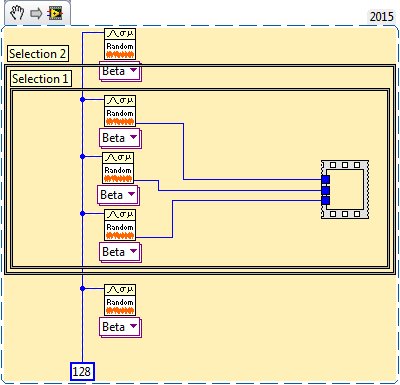Open the Beta dropdown overlapping Selection 2 border
400x385 pixels.
point(120,71)
